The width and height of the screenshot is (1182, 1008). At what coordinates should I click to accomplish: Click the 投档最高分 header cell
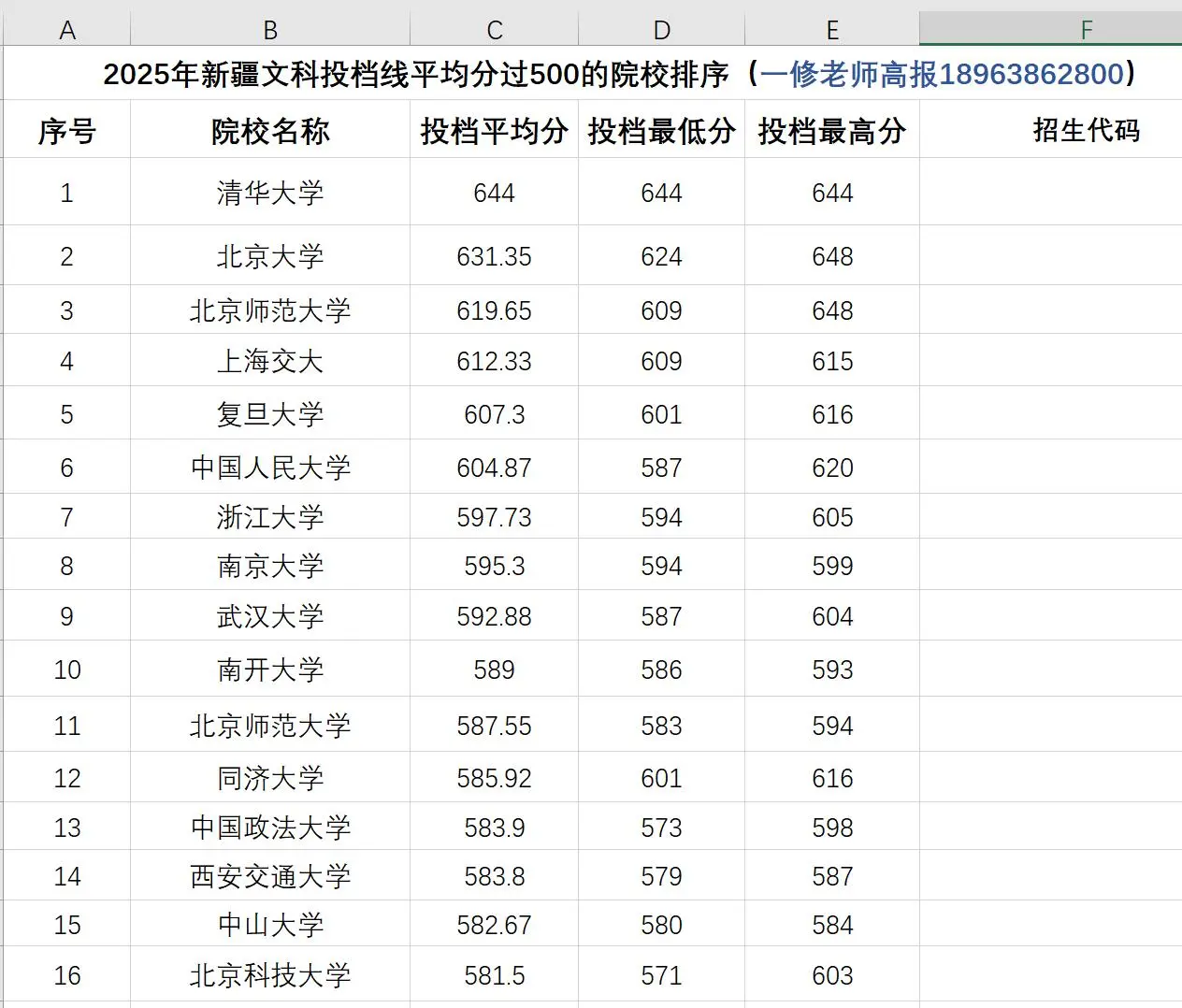pyautogui.click(x=831, y=131)
